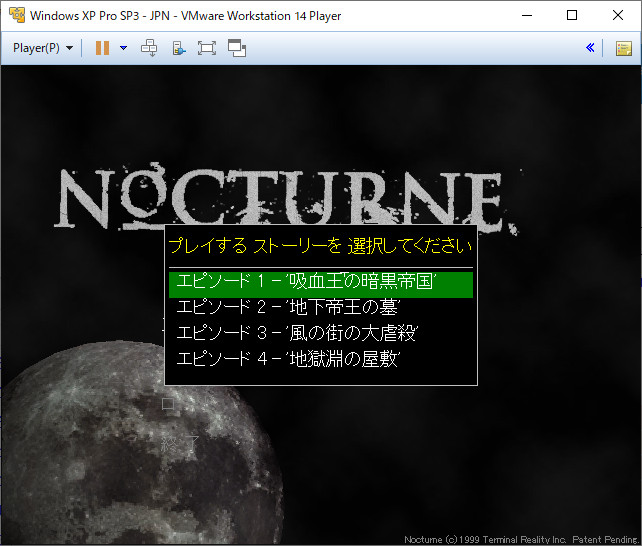Close the VMware Player window
This screenshot has height=546, width=642.
point(617,16)
